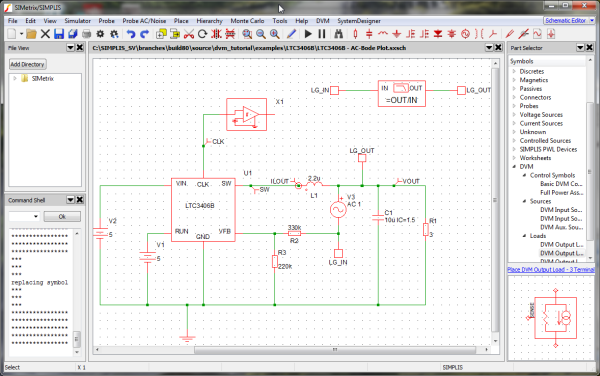Pause the simulation in toolbar
The width and height of the screenshot is (600, 376).
point(322,34)
